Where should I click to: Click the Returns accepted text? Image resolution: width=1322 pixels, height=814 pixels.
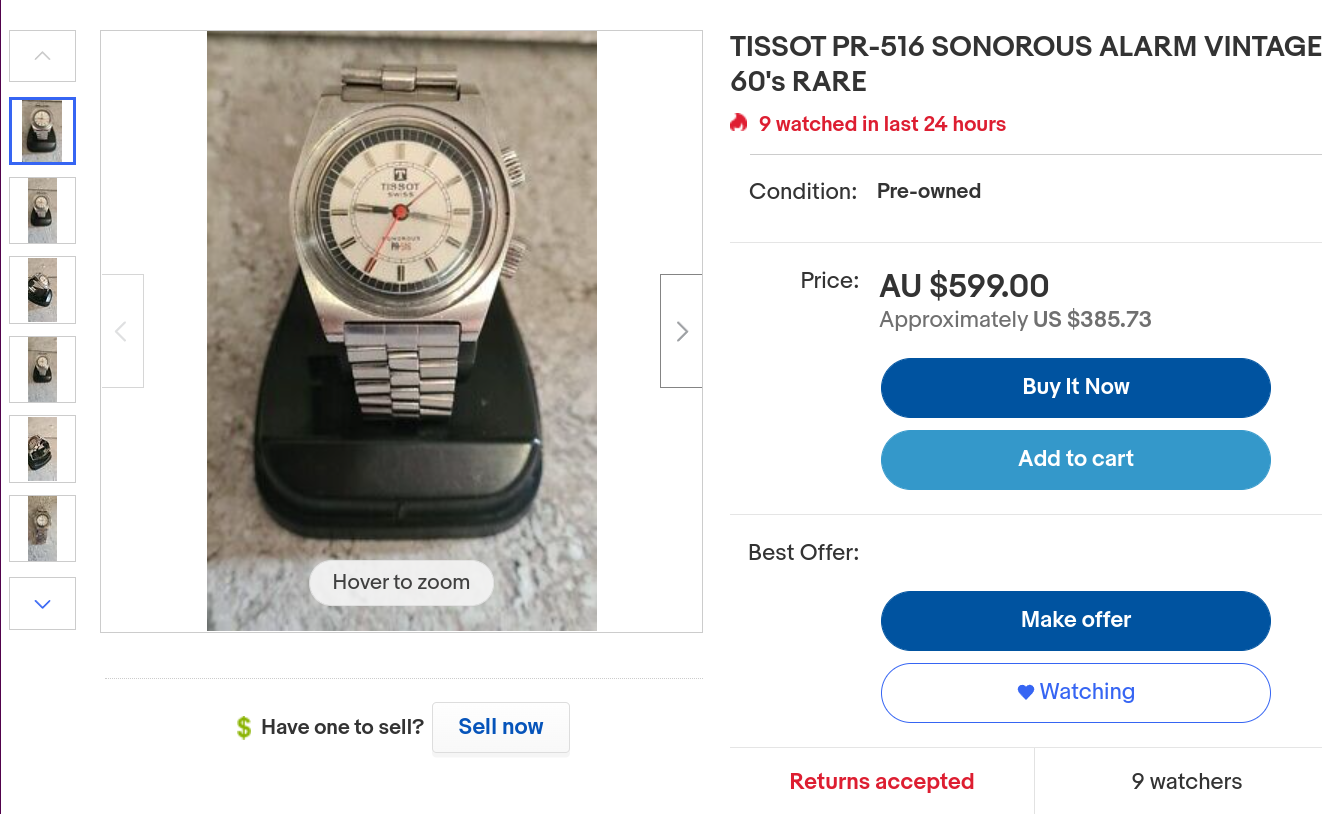[x=881, y=782]
